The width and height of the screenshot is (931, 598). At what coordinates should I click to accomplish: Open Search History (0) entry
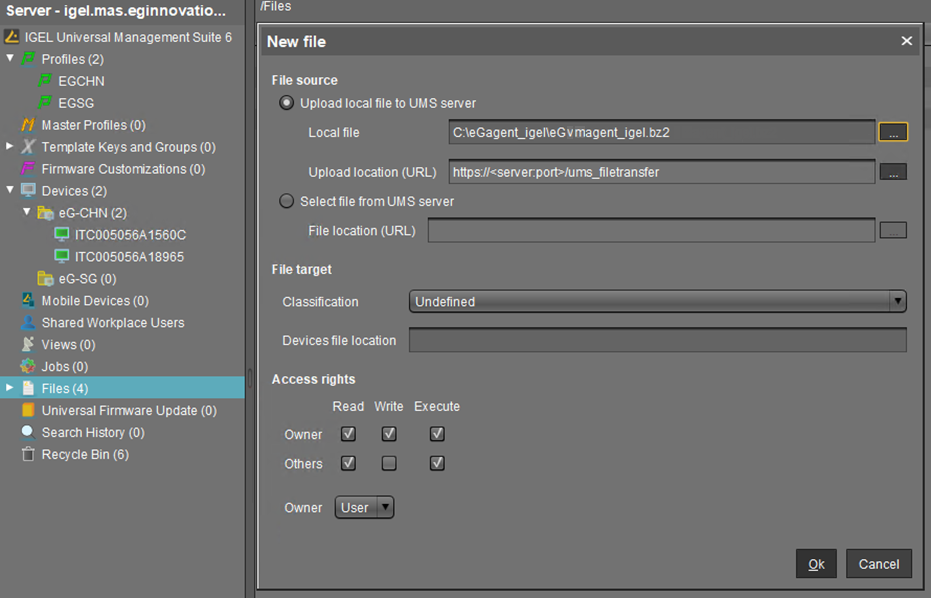coord(93,433)
